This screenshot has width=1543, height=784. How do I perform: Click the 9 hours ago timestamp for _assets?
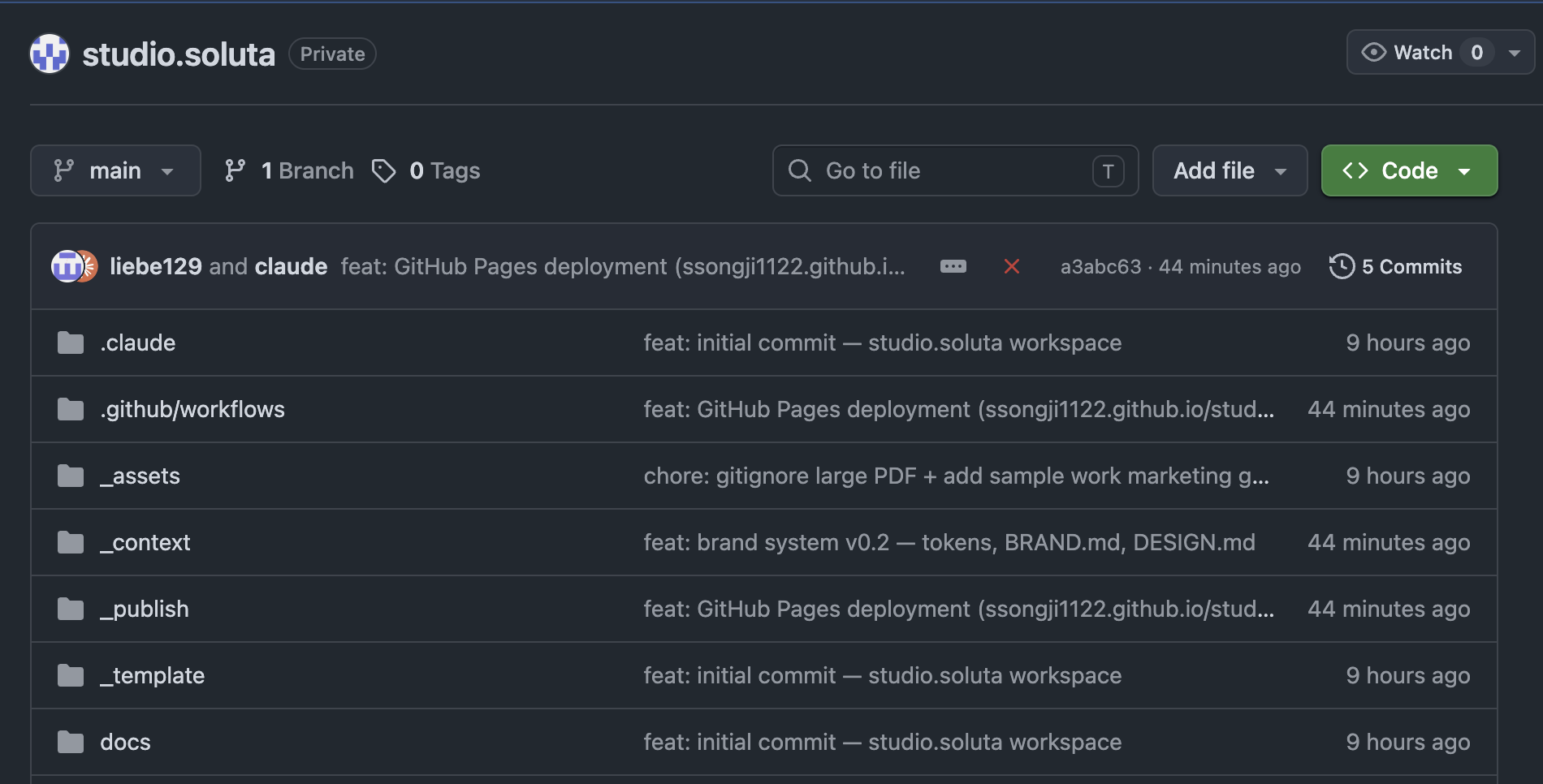point(1408,476)
